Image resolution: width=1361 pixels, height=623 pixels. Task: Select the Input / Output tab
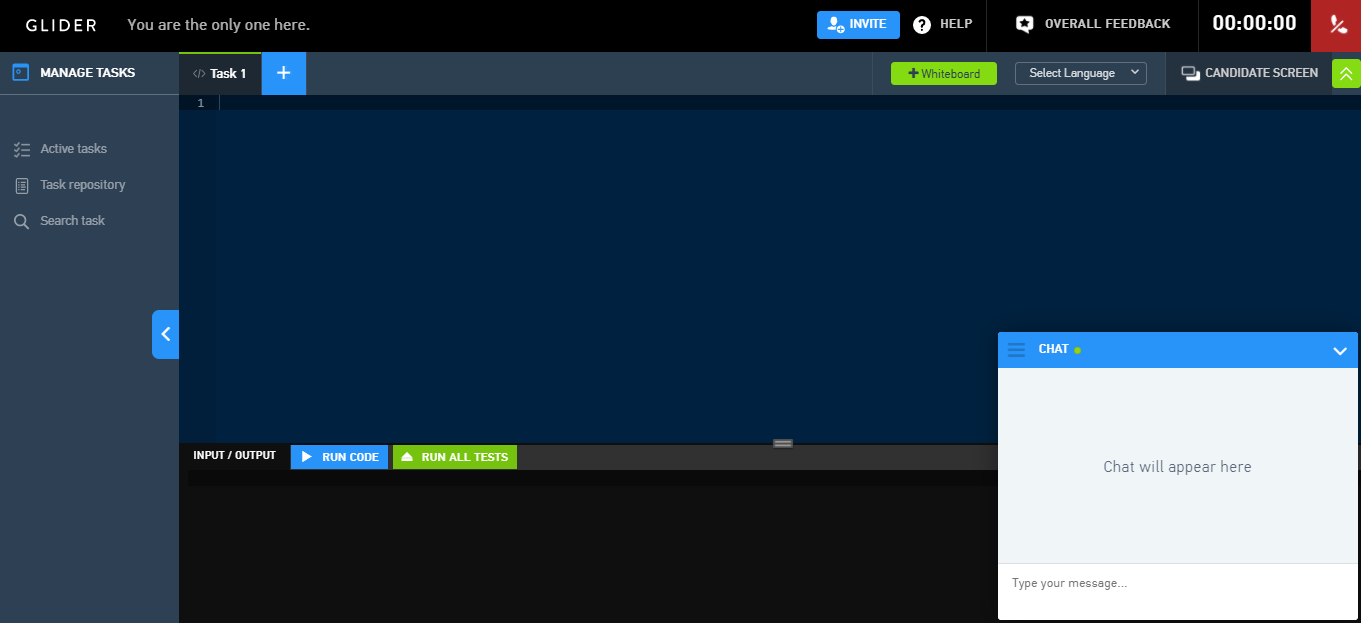[234, 456]
